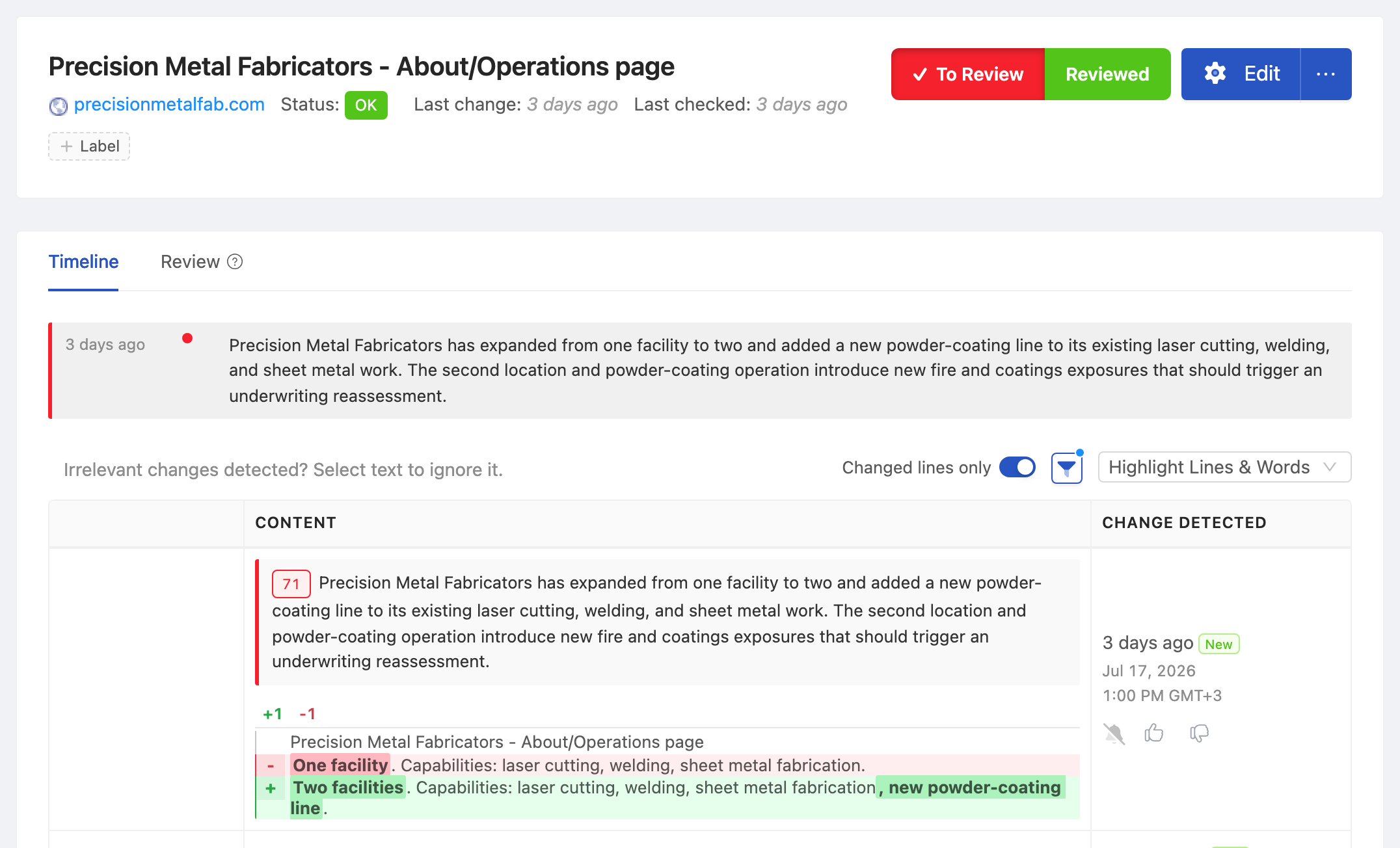This screenshot has width=1400, height=848.
Task: Click the 'Irrelevant changes detected?' hint text
Action: click(283, 470)
